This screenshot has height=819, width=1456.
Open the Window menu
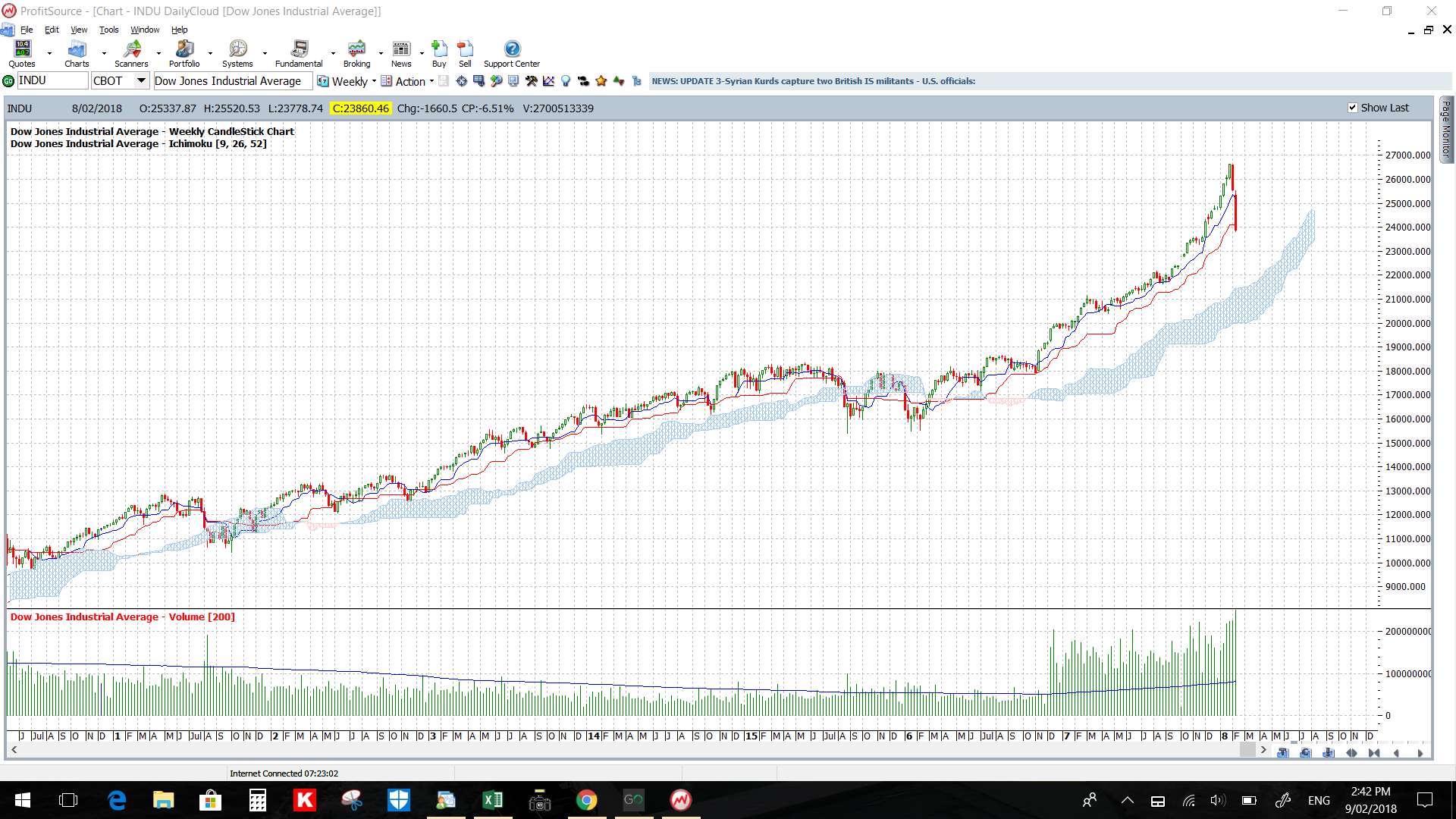point(145,30)
